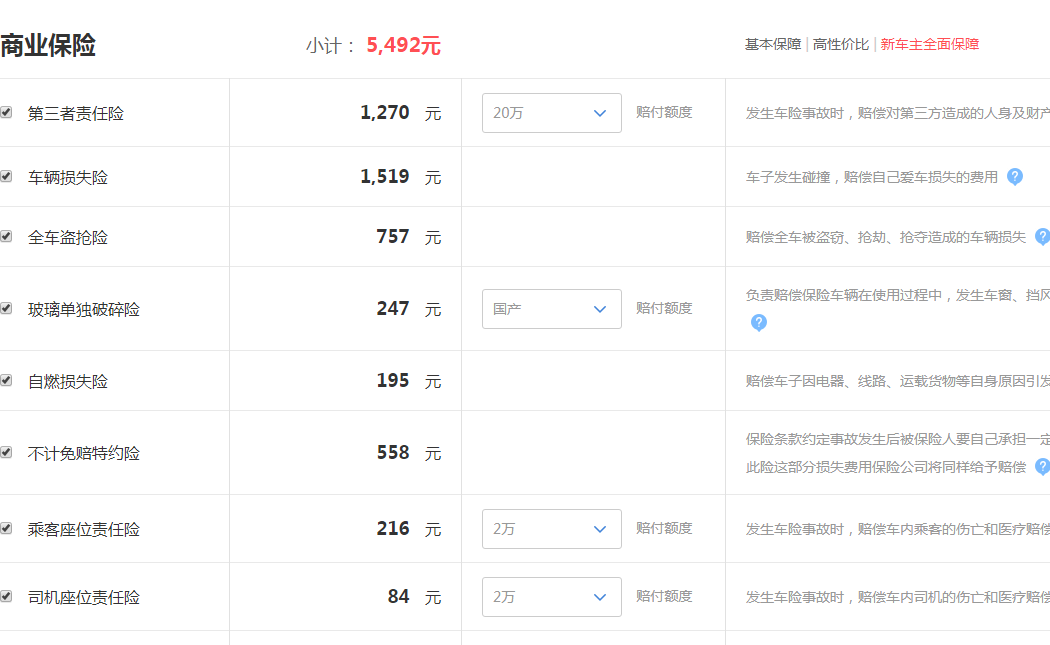Expand the 国产 glass type dropdown
1050x645 pixels.
tap(551, 309)
